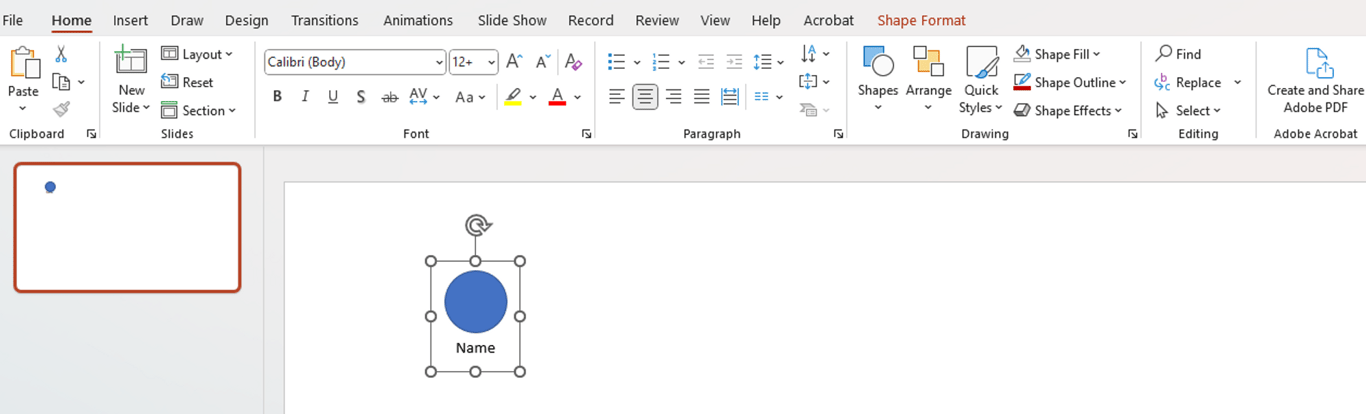Open the Layout dropdown menu
Screen dimensions: 1366x414
(197, 54)
